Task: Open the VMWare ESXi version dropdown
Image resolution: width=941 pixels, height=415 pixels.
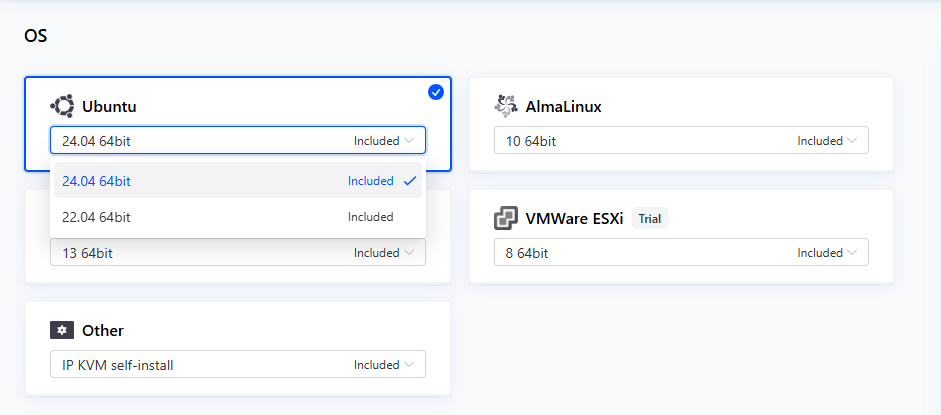Action: click(x=681, y=253)
